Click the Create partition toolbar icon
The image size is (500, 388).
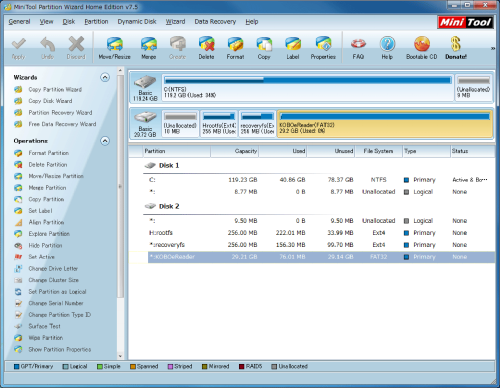pos(177,44)
